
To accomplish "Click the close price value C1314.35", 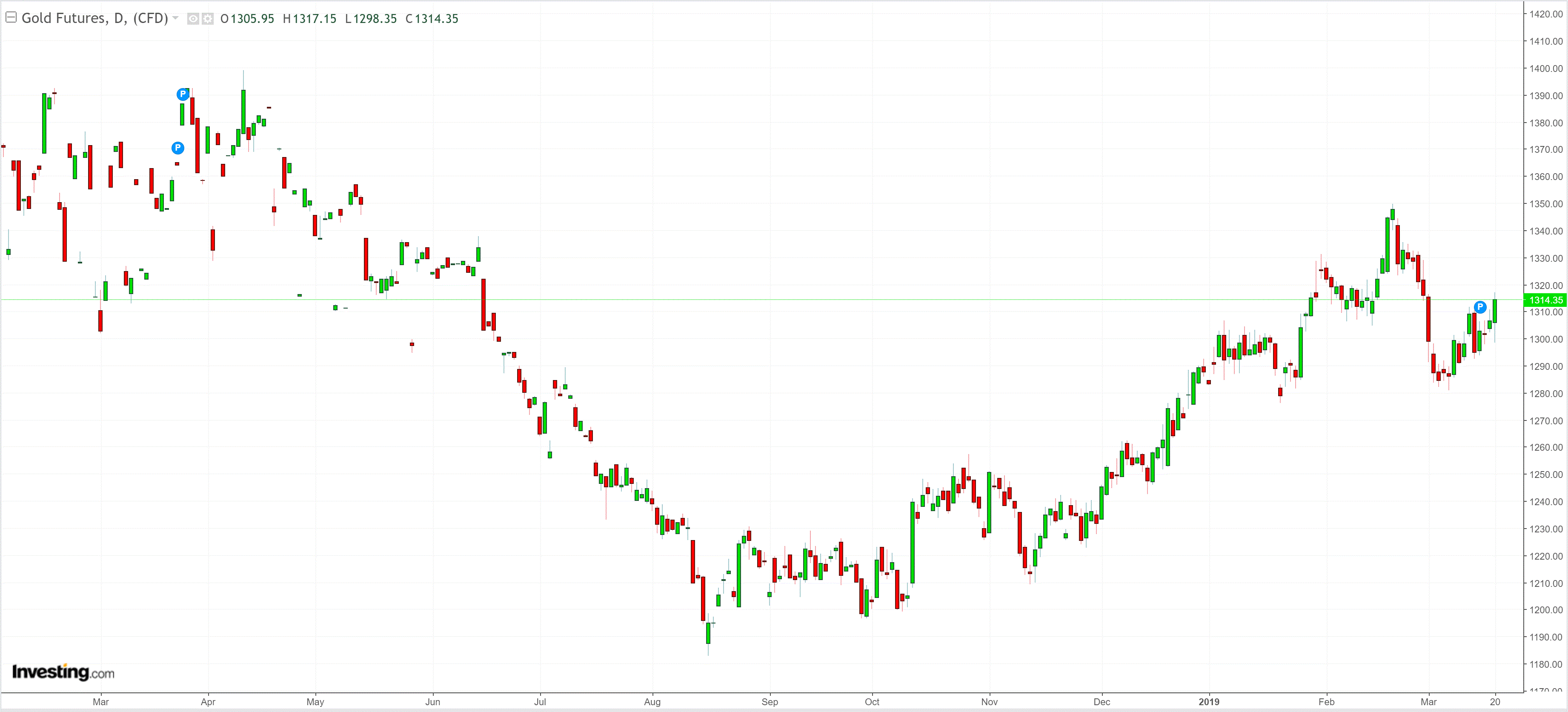I will tap(432, 19).
